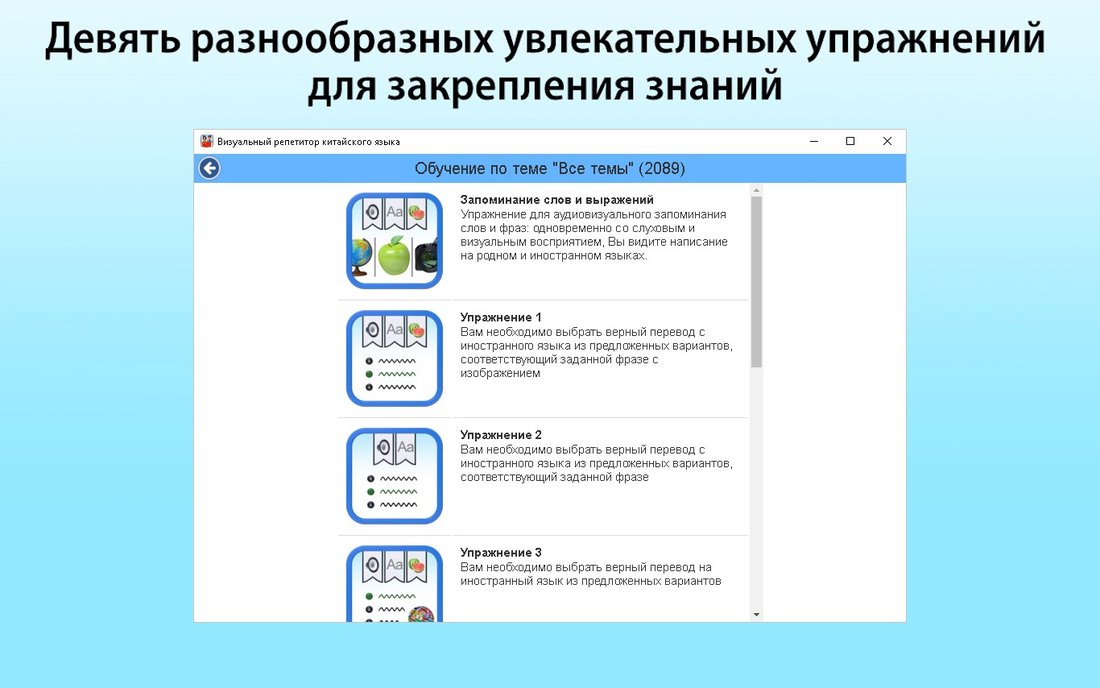
Task: Select the Упражнение 3 title text
Action: click(501, 553)
